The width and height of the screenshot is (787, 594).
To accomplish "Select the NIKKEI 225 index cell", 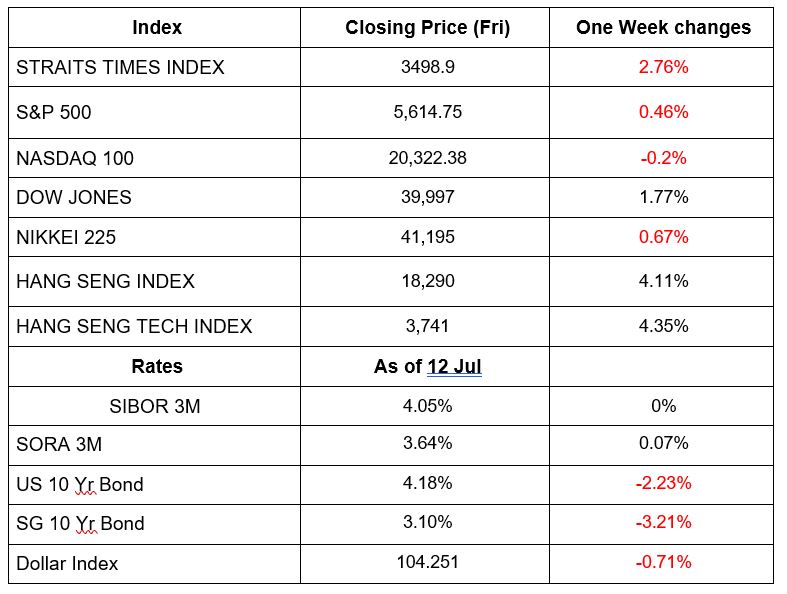I will [x=72, y=237].
